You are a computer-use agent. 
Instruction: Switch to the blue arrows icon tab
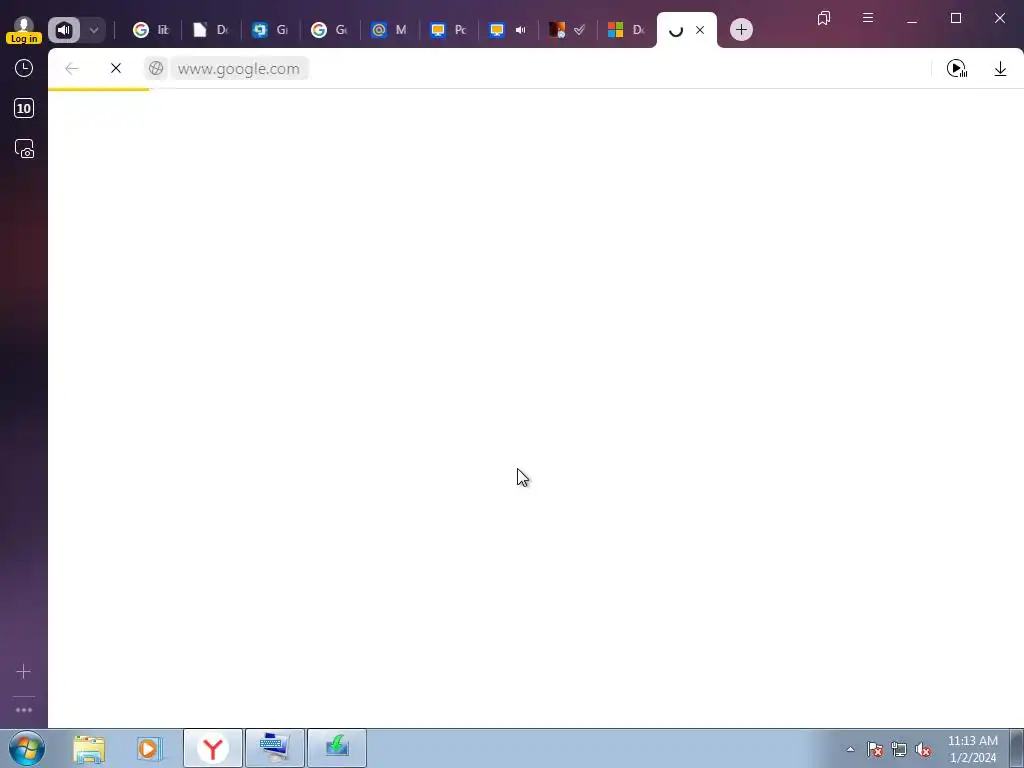tap(270, 30)
